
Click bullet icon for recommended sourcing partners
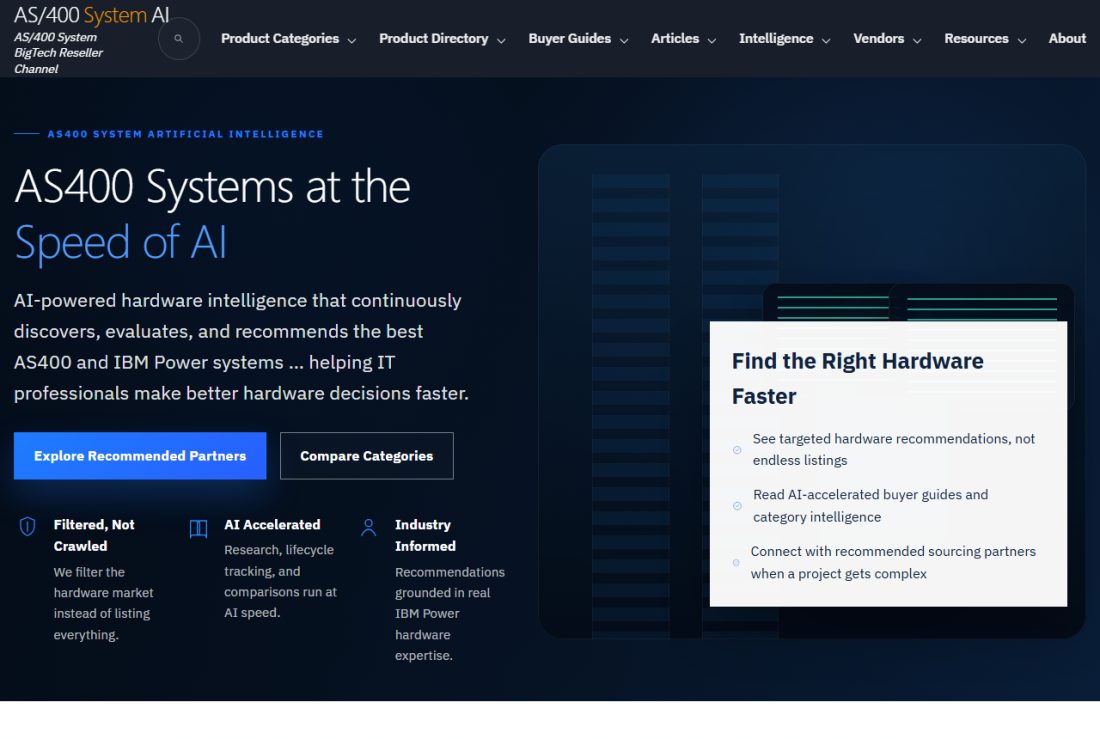pyautogui.click(x=736, y=563)
